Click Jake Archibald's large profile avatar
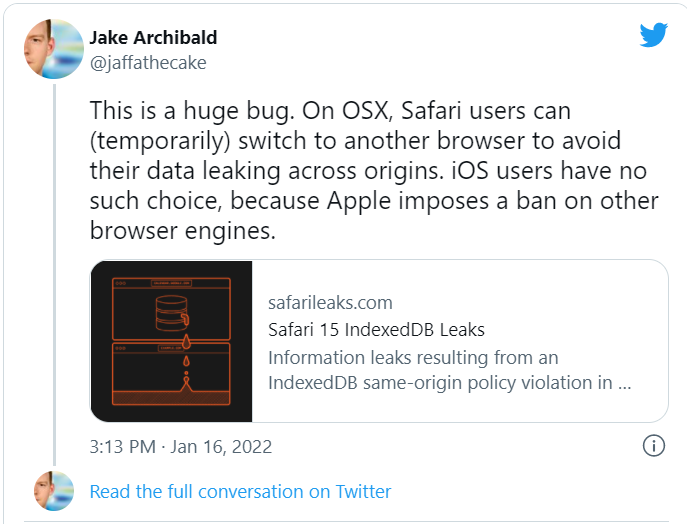The height and width of the screenshot is (524, 687). pos(52,49)
